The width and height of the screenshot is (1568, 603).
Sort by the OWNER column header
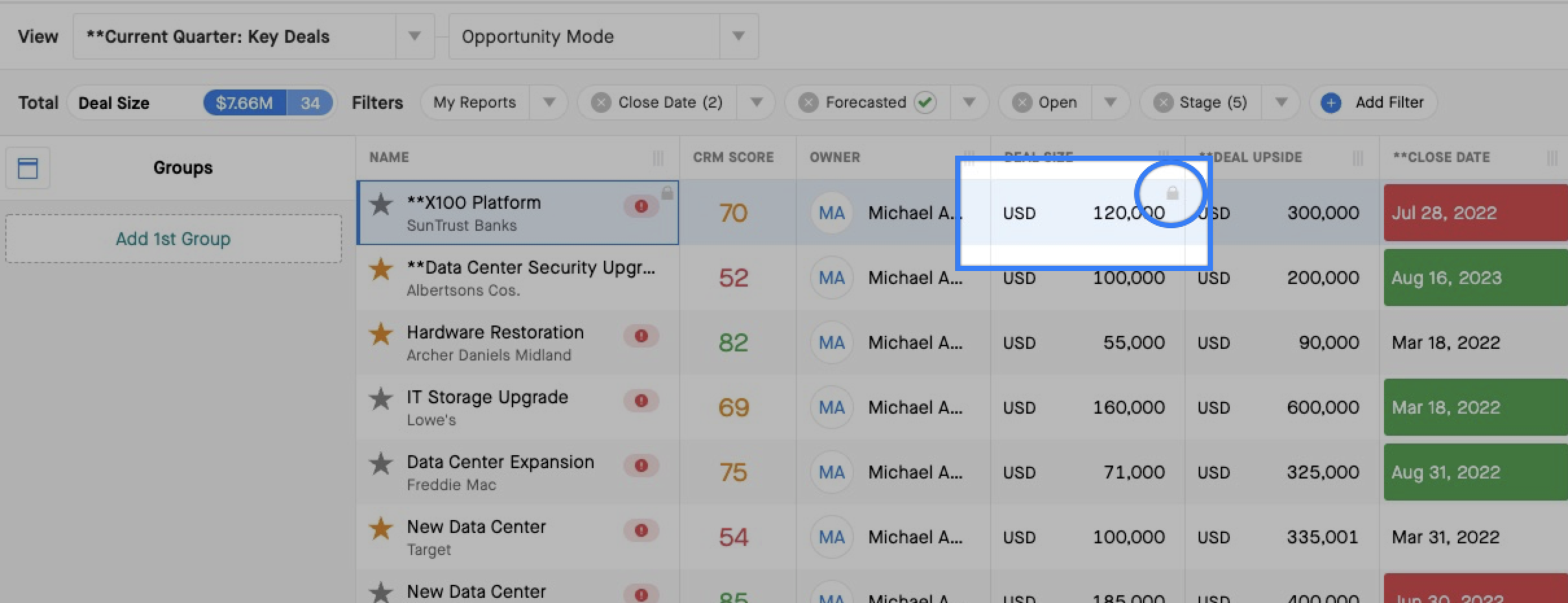(835, 158)
